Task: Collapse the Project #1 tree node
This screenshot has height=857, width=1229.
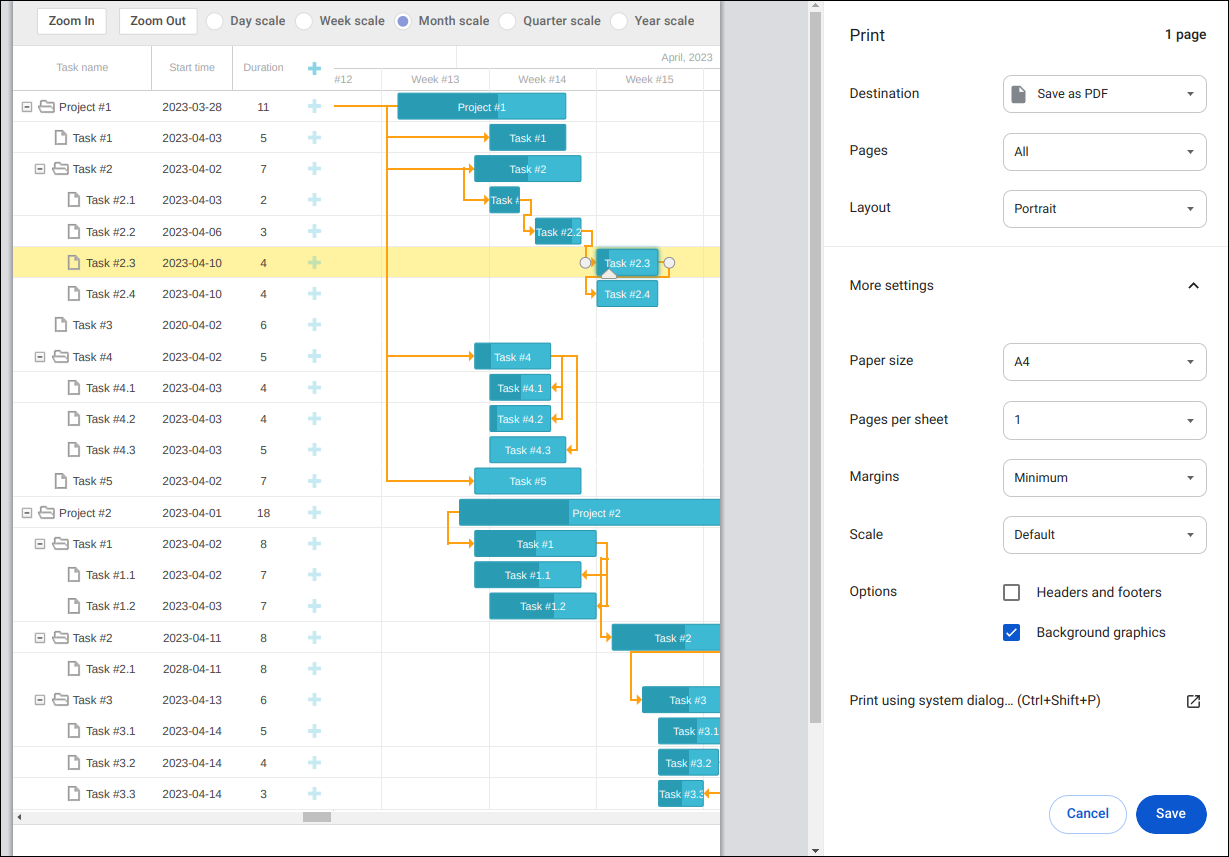Action: coord(27,106)
